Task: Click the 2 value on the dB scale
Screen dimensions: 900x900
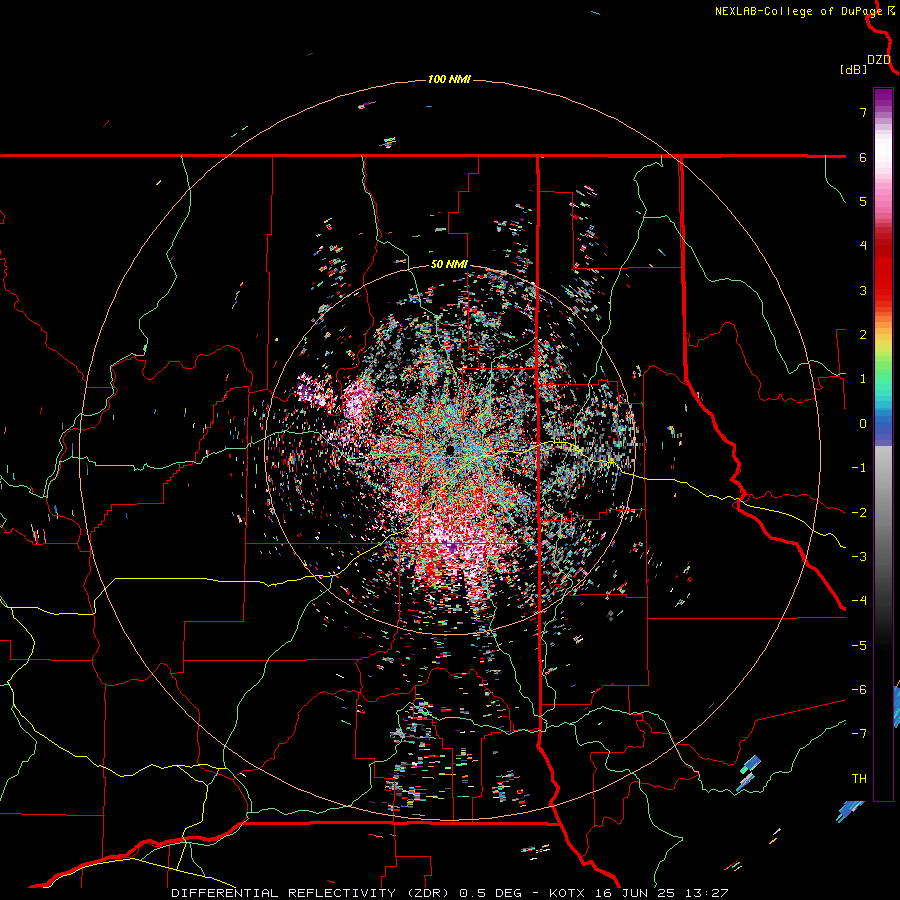Action: click(863, 335)
